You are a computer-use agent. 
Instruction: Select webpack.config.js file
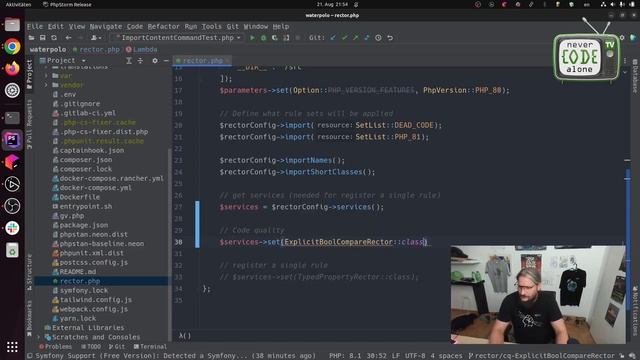click(x=93, y=309)
